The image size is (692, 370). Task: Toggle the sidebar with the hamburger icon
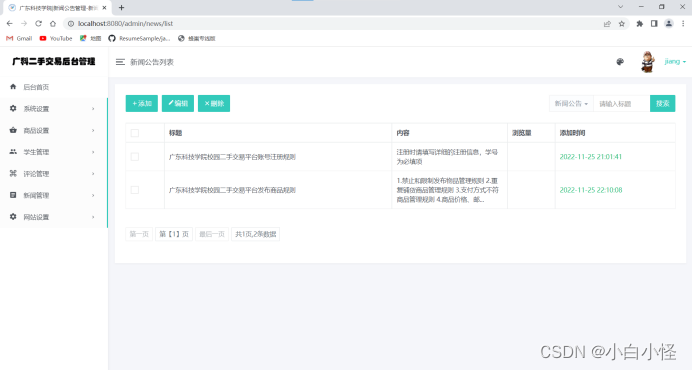(x=120, y=62)
